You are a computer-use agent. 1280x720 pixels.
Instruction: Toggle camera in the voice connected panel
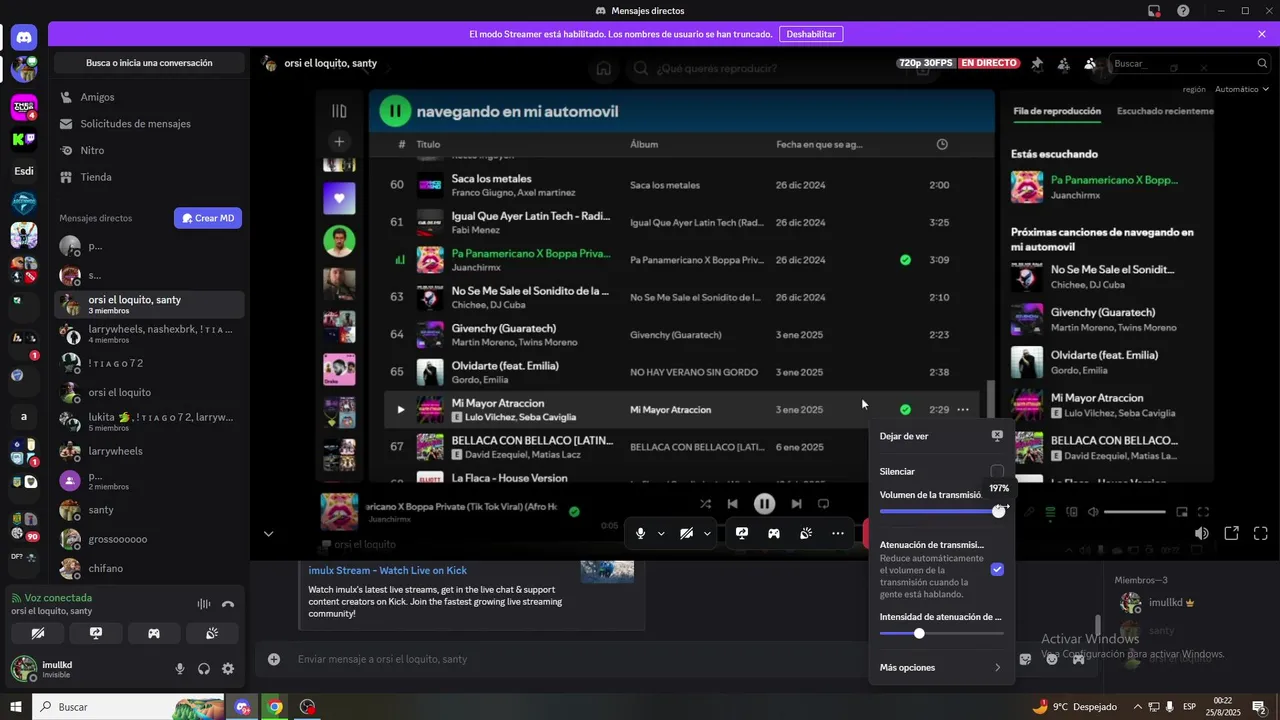pos(38,633)
